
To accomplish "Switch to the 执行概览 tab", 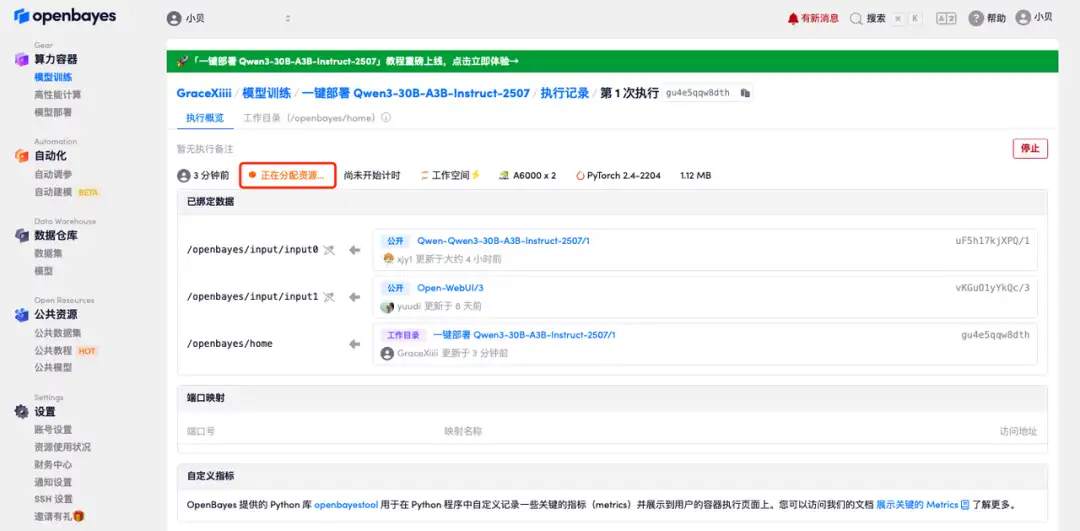I will (205, 118).
